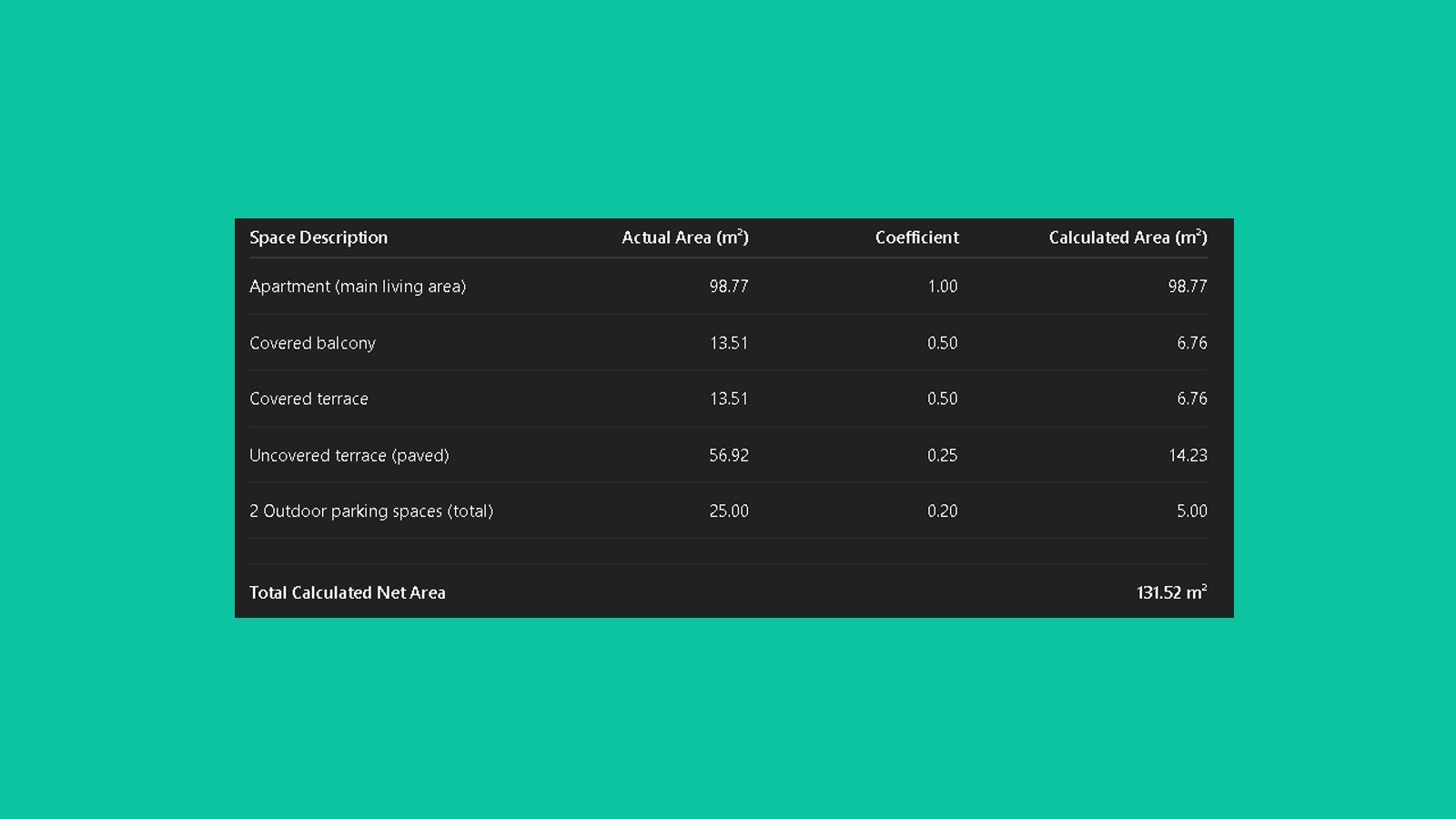The image size is (1456, 819).
Task: Select Covered balcony's 0.50 coefficient
Action: (x=942, y=343)
